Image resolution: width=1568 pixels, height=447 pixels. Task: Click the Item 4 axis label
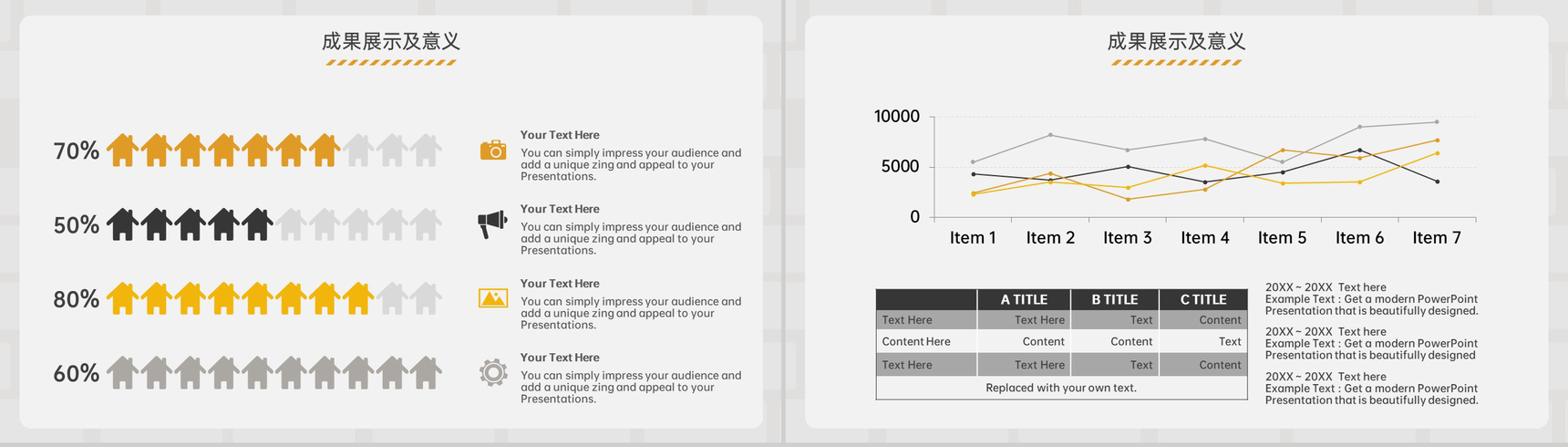pos(1205,237)
